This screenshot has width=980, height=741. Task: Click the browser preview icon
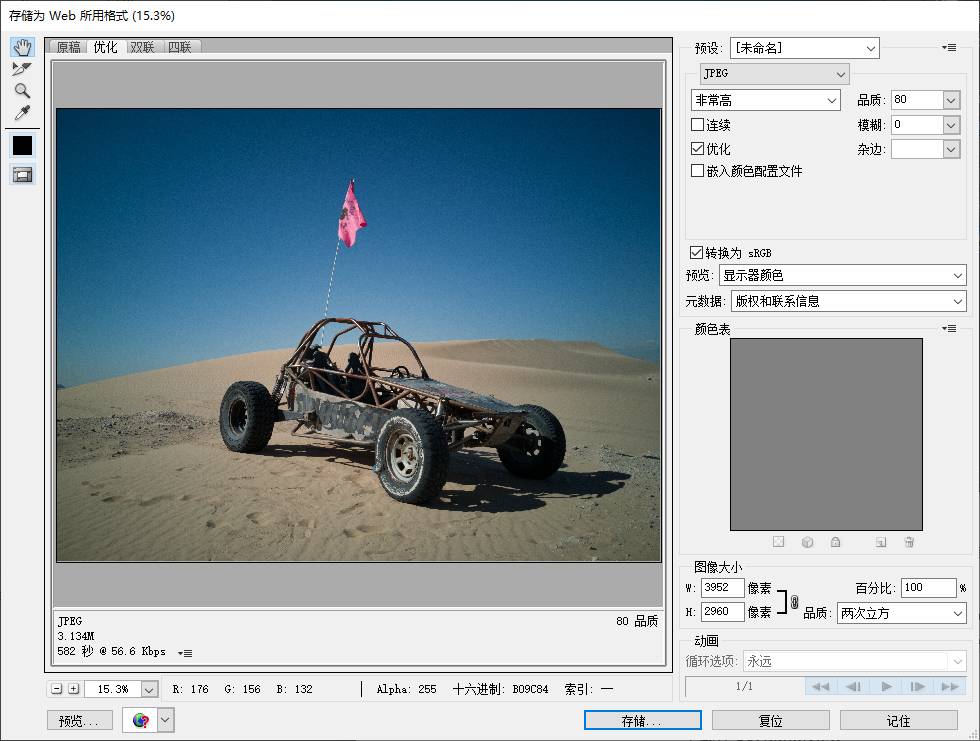(140, 720)
